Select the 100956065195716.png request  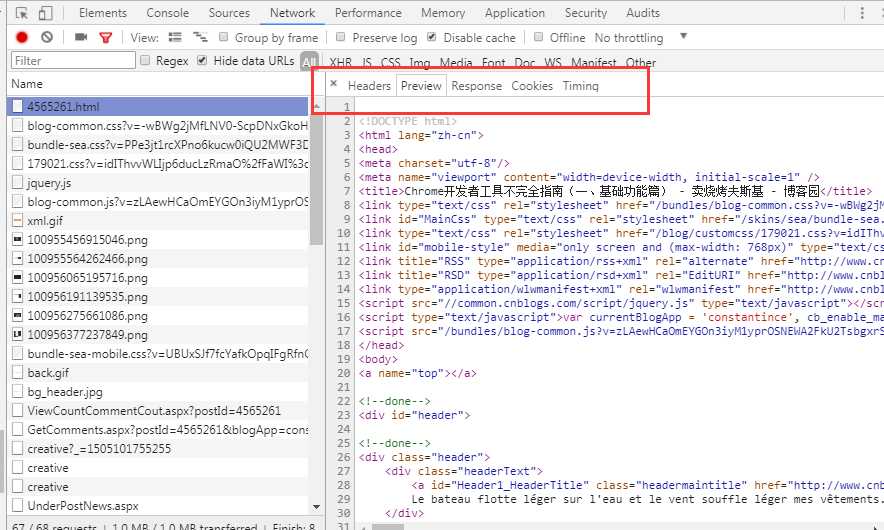pyautogui.click(x=157, y=277)
